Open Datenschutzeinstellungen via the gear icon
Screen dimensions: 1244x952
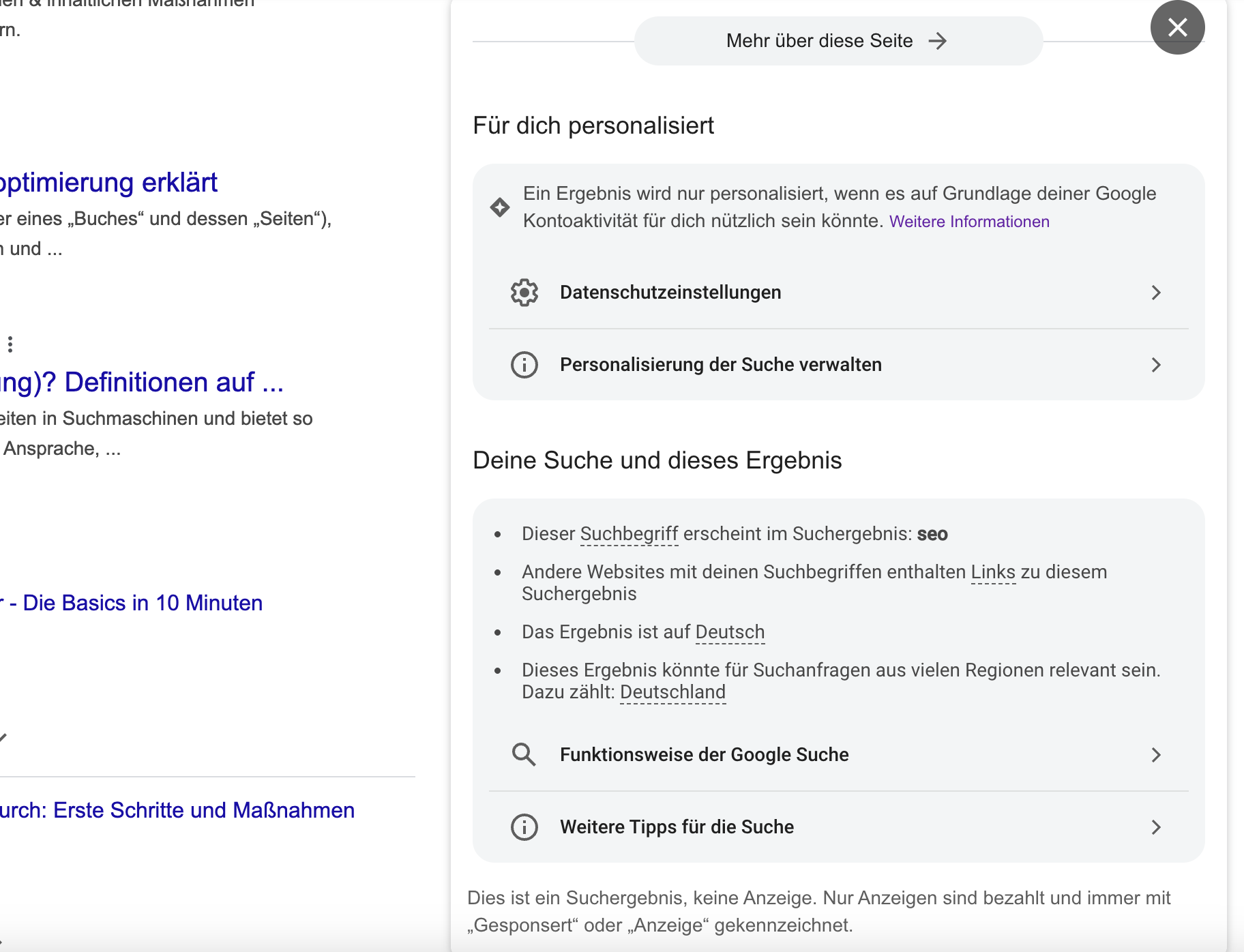click(x=524, y=292)
